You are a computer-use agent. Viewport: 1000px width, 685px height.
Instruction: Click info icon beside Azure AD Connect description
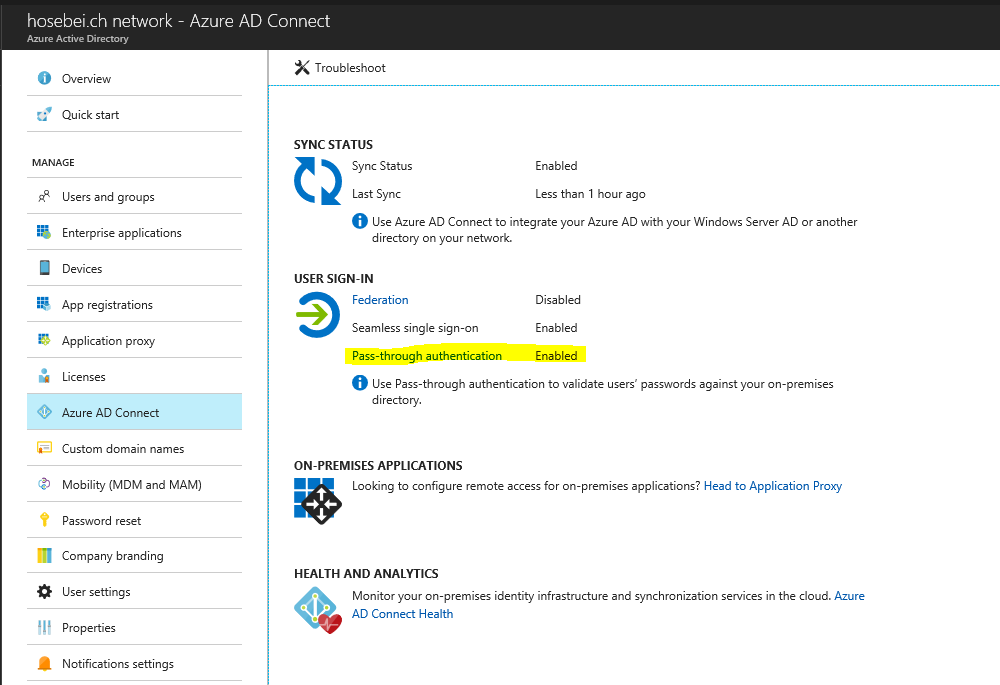(360, 221)
